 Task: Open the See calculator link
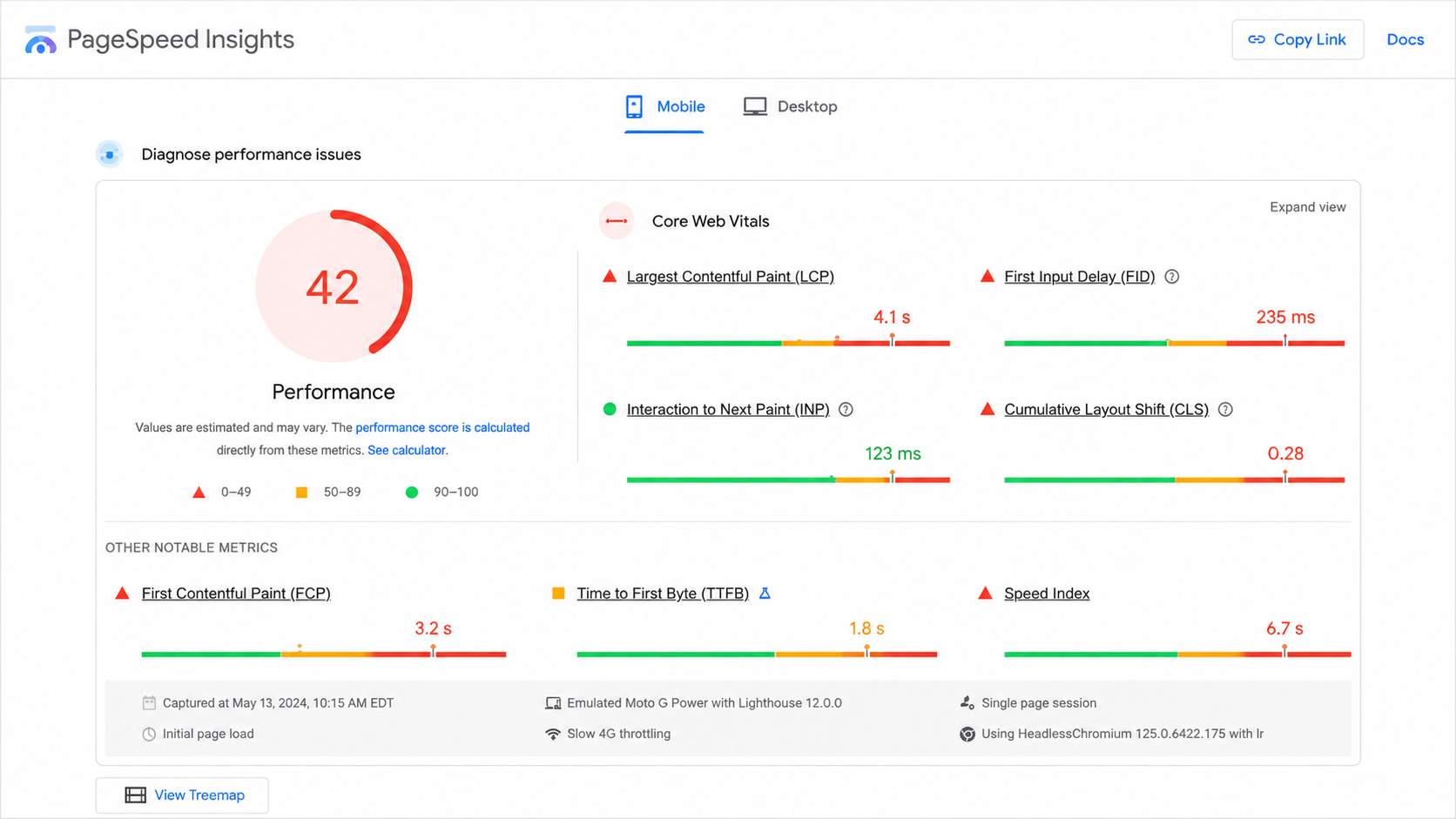(407, 450)
